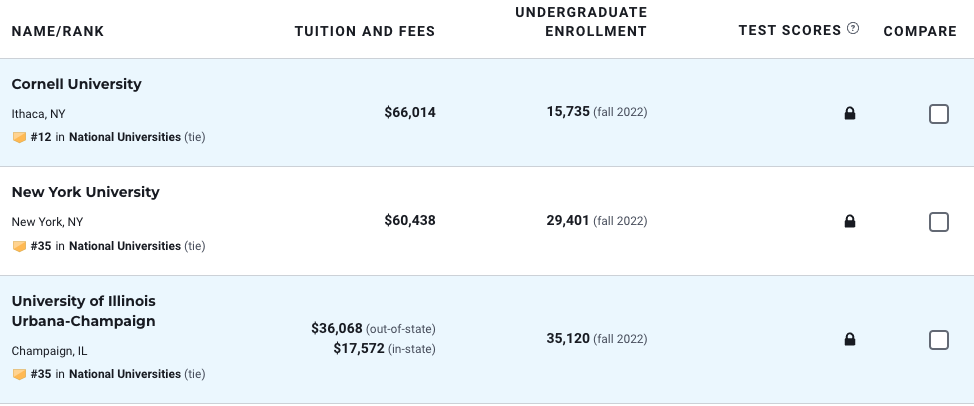Sort by the Name/Rank column header
Screen dimensions: 974x406
(58, 31)
